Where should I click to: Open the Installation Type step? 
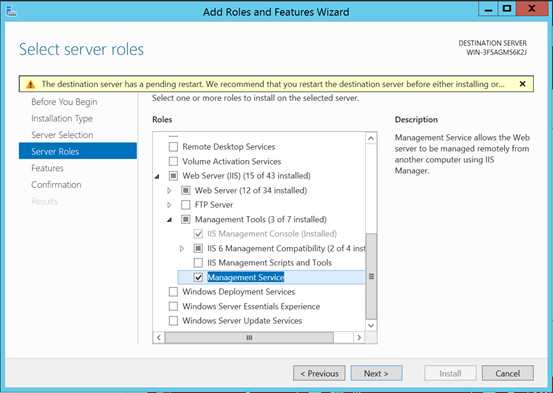[x=62, y=119]
